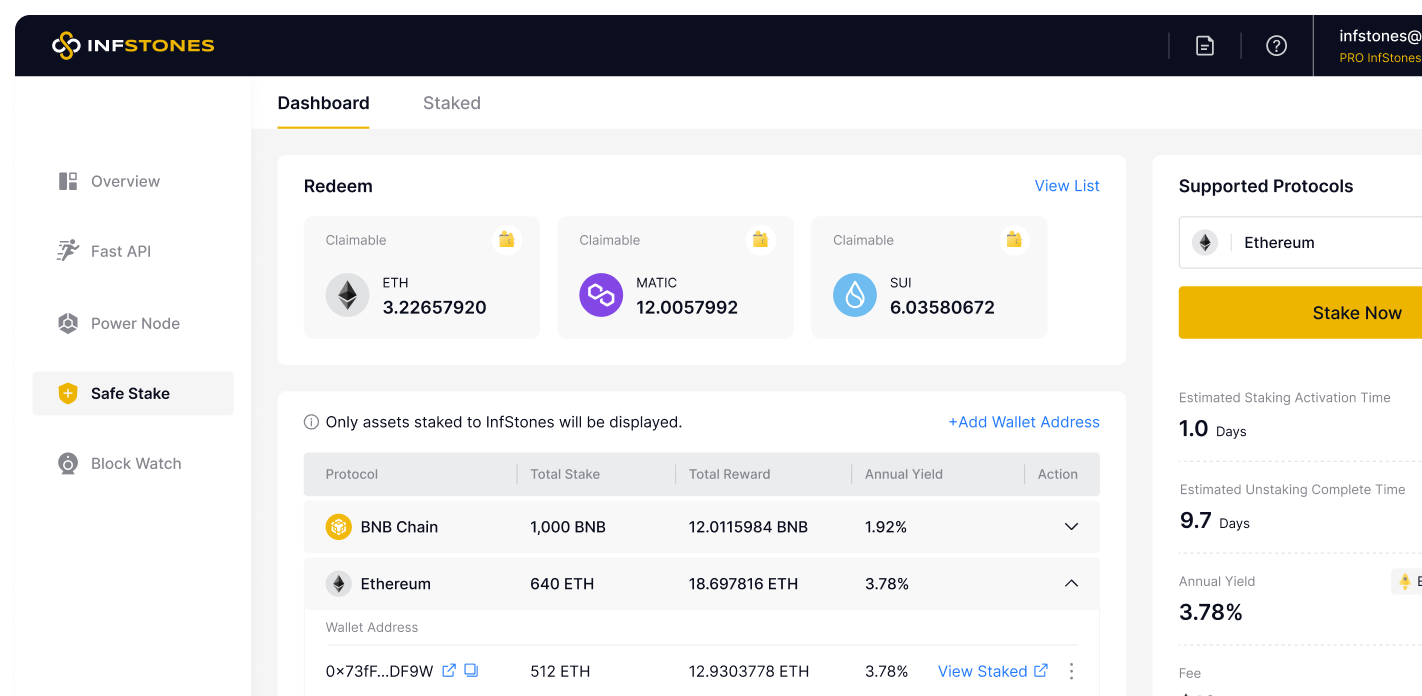Click the MATIC amount 12.0057992
The image size is (1422, 696).
point(687,308)
